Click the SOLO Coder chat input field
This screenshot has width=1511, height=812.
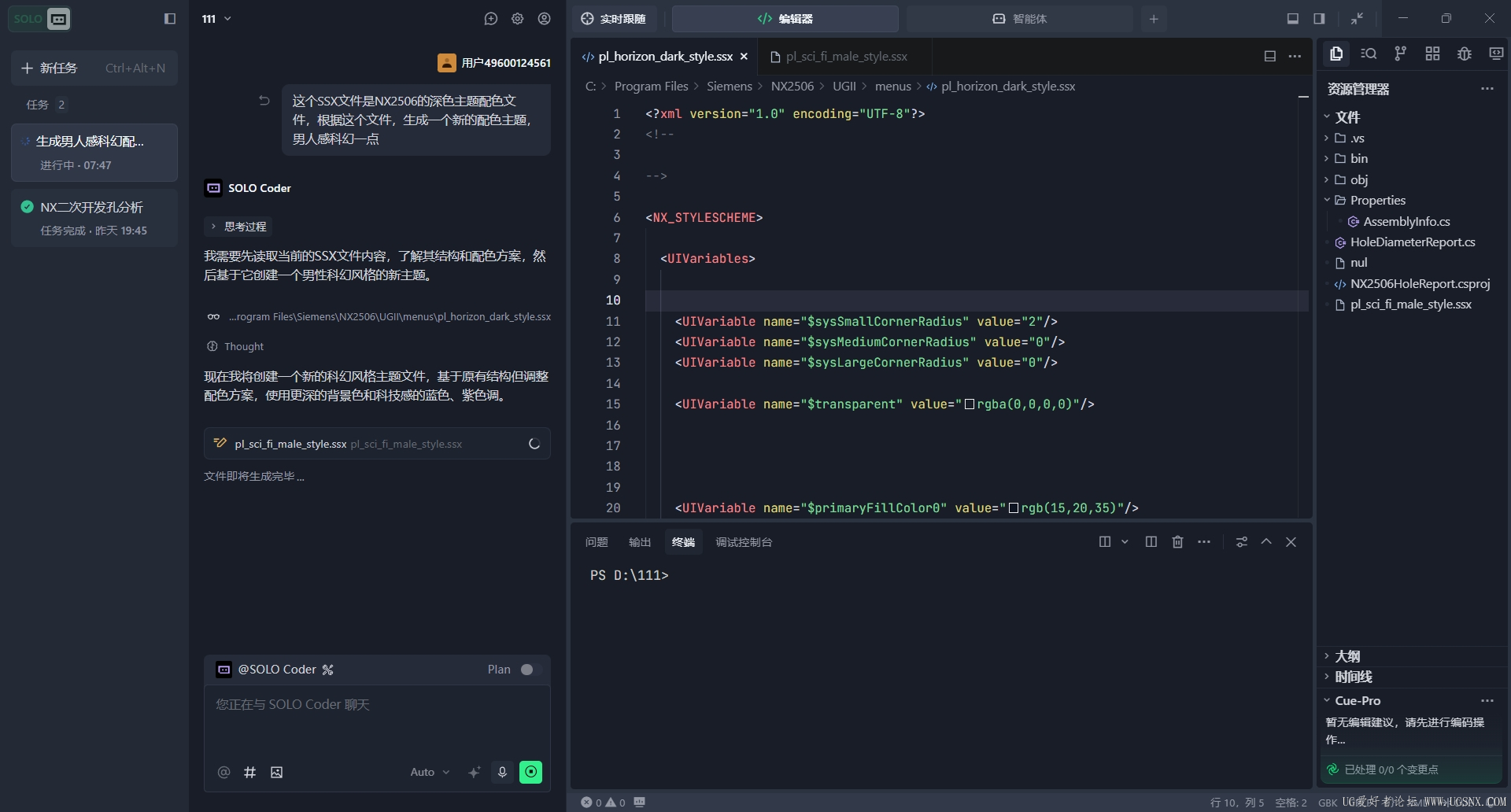point(376,720)
